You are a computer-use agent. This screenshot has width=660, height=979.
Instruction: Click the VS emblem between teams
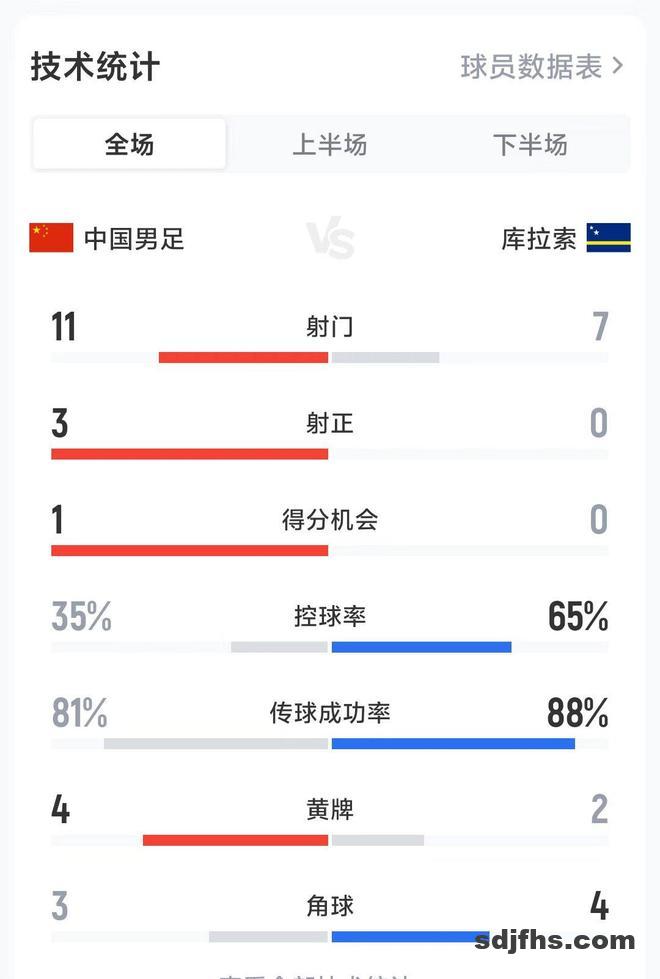coord(330,240)
